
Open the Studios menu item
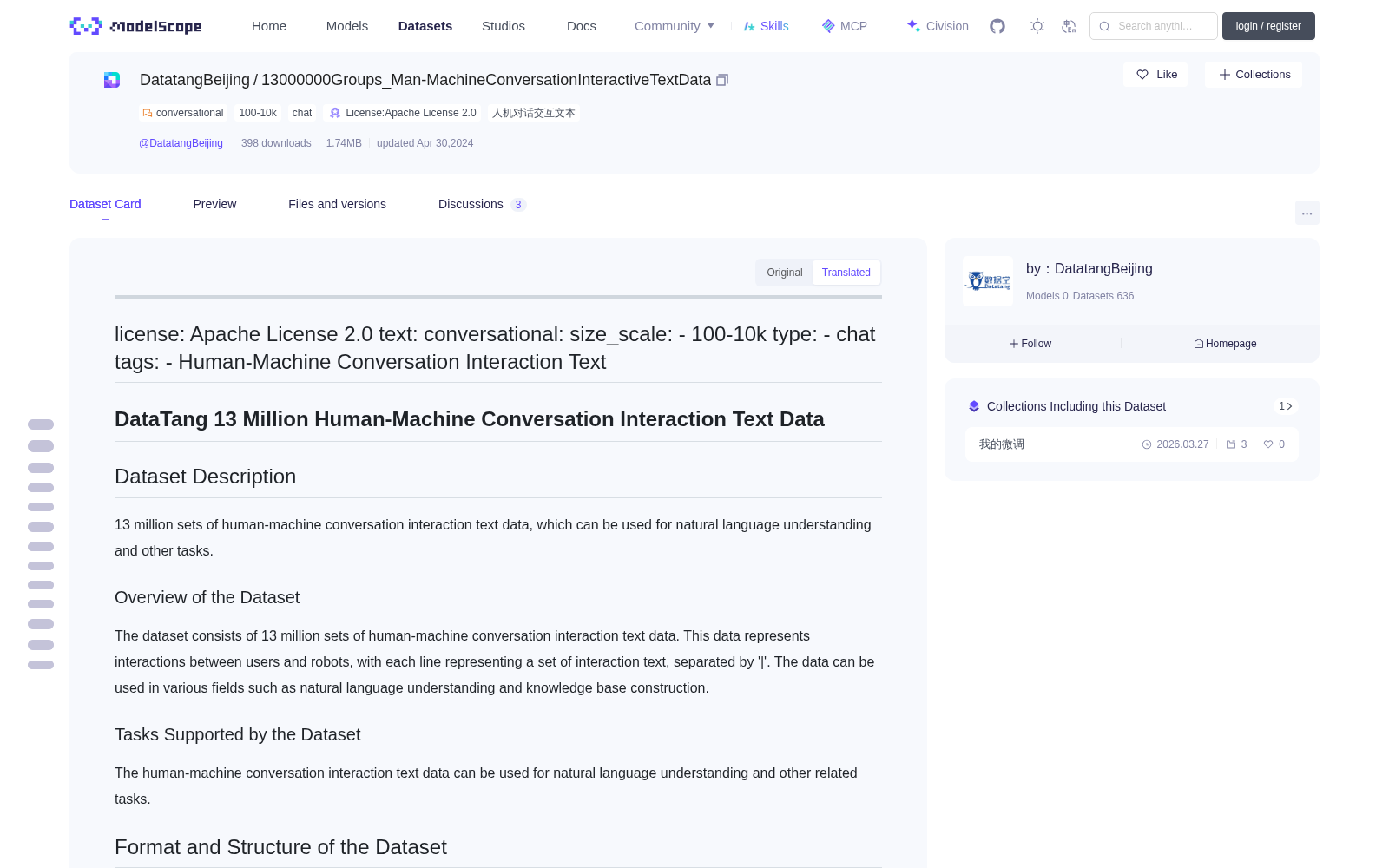504,26
